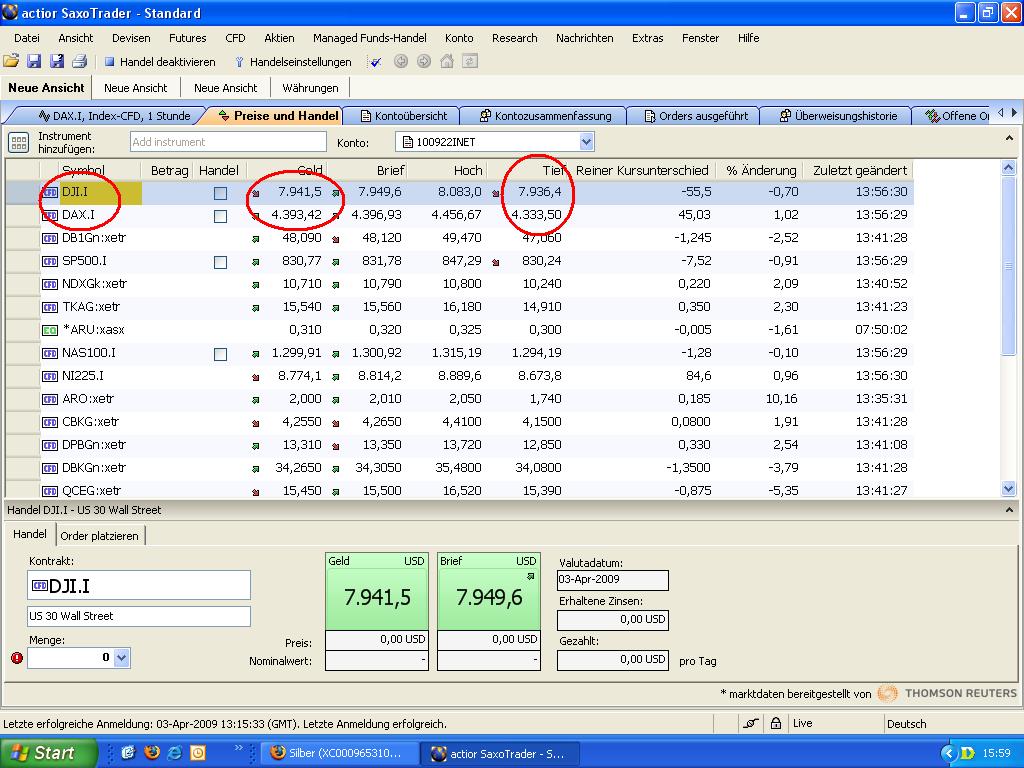The image size is (1024, 768).
Task: Open the Nachrichten menu
Action: pos(584,38)
